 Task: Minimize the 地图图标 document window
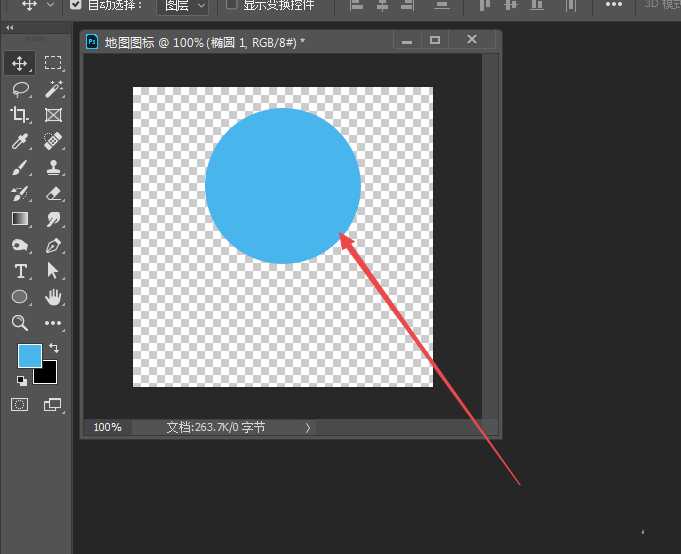pos(407,42)
